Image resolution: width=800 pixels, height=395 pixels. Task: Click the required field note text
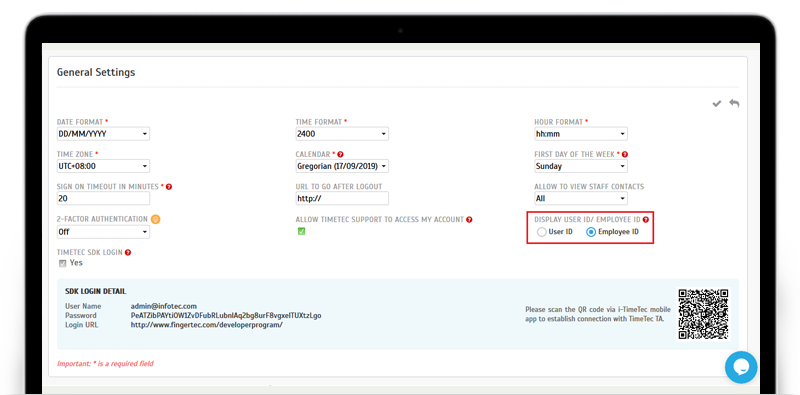coord(105,364)
